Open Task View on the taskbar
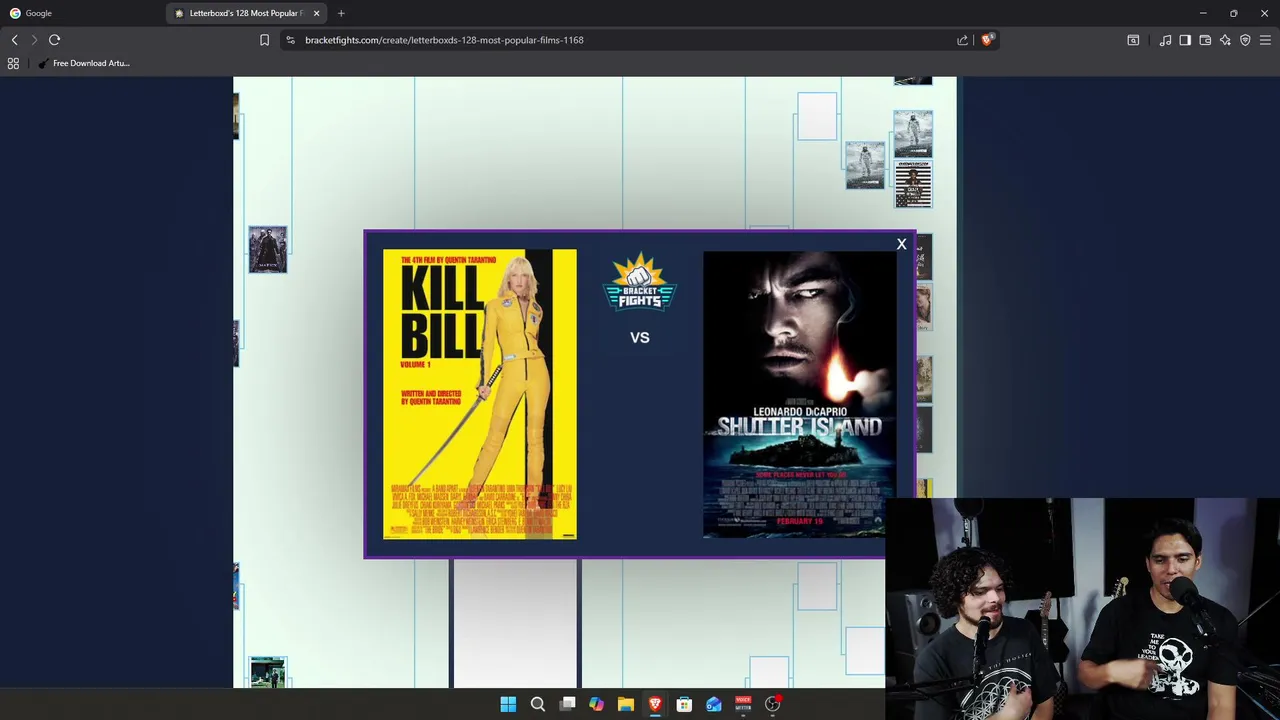 tap(567, 704)
